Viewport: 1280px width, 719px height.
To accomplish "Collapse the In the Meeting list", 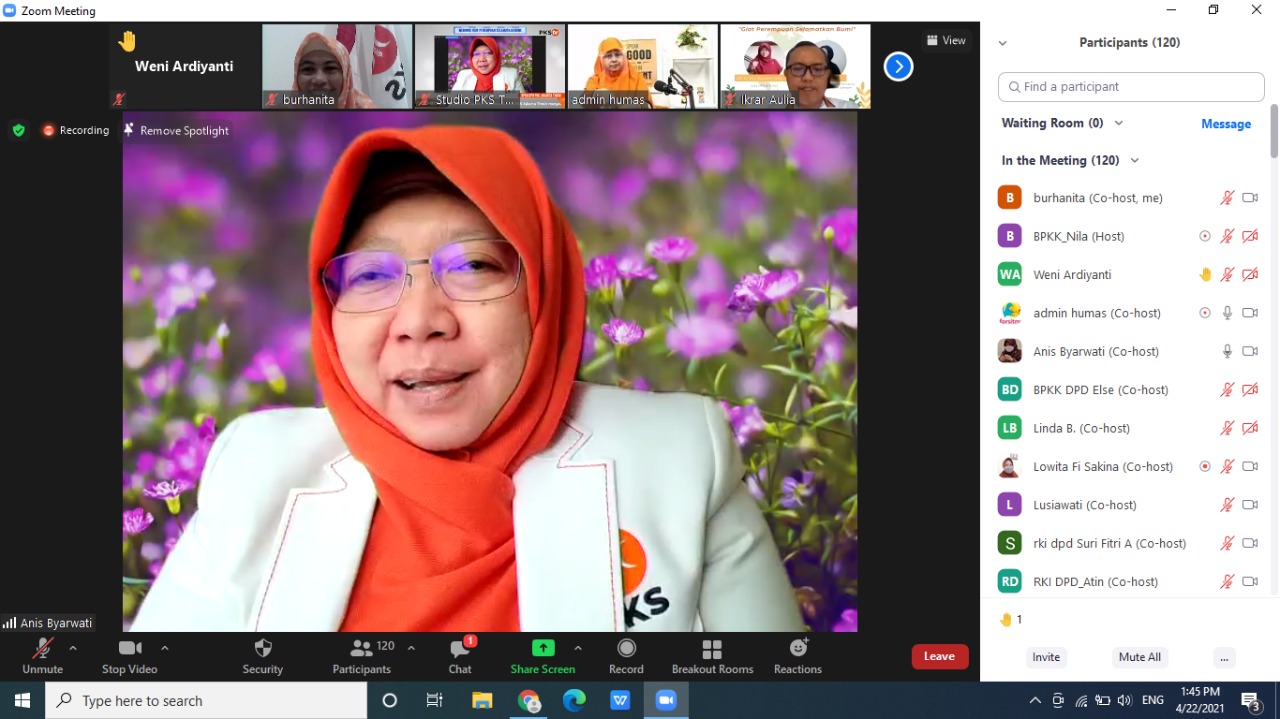I will coord(1134,160).
